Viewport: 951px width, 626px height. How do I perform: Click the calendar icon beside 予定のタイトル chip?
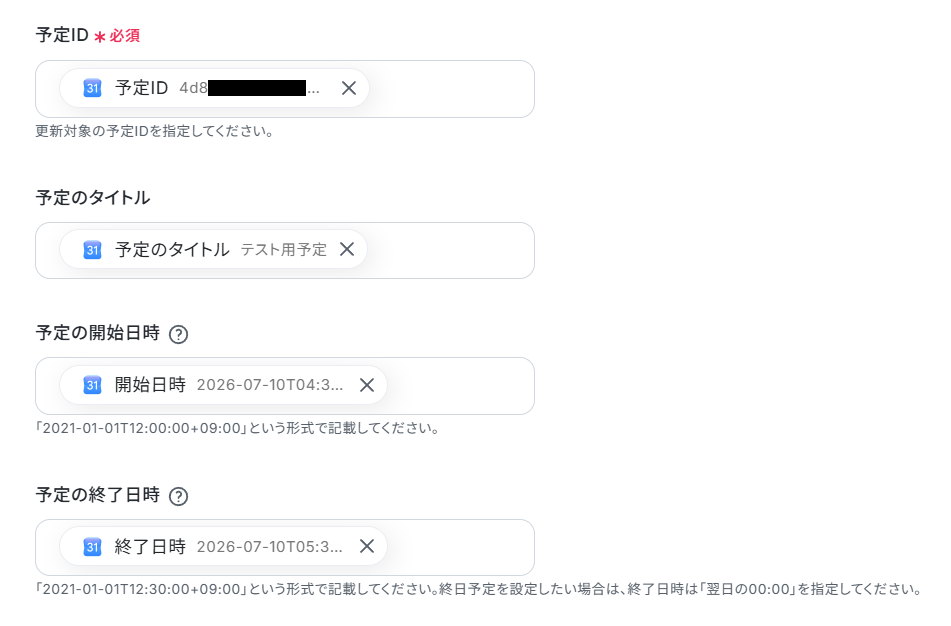92,250
